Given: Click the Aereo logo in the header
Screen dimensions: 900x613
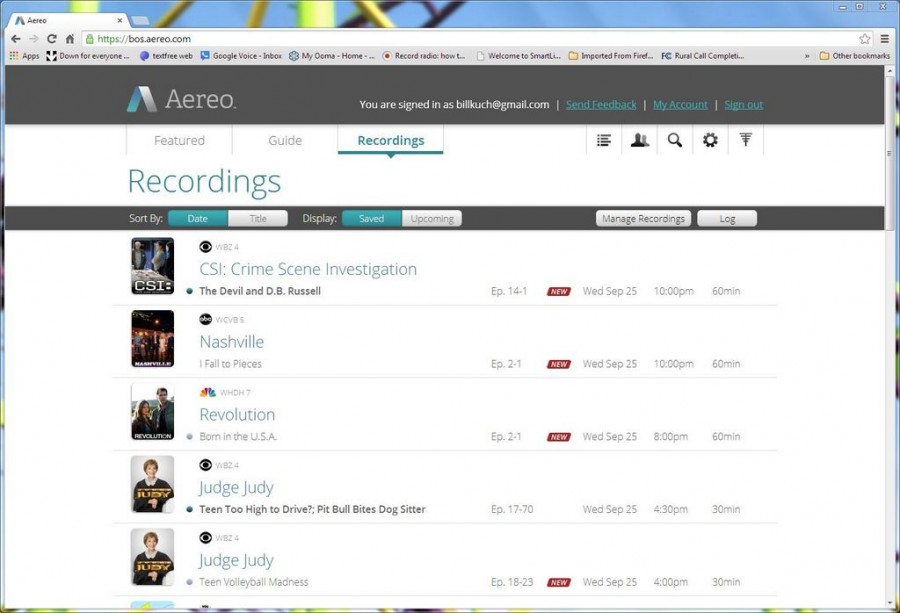Looking at the screenshot, I should coord(181,100).
